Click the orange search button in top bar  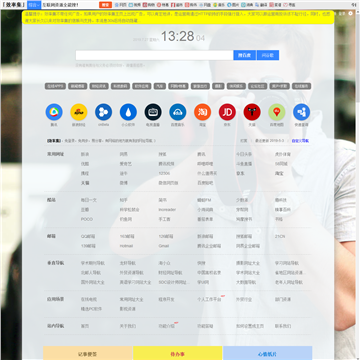coord(105,5)
